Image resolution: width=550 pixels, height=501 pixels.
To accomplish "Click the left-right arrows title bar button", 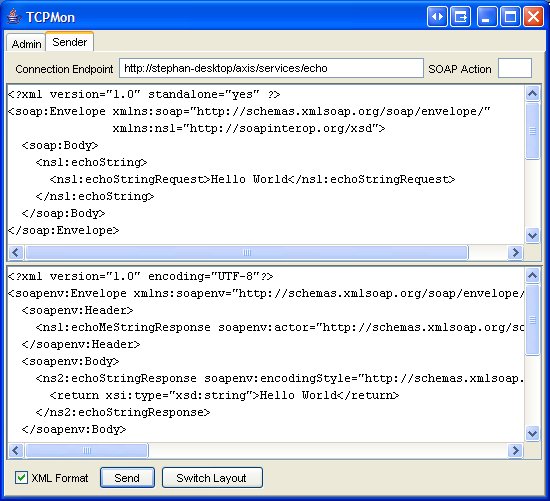I will (x=437, y=16).
